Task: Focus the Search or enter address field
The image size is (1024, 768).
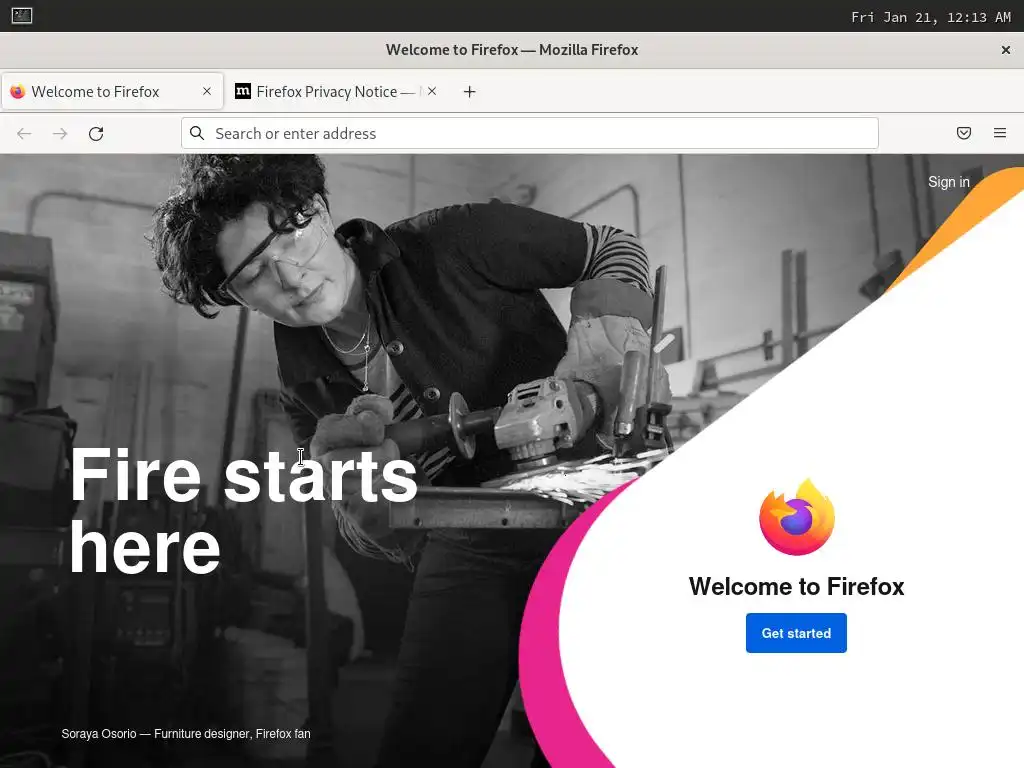Action: click(530, 133)
